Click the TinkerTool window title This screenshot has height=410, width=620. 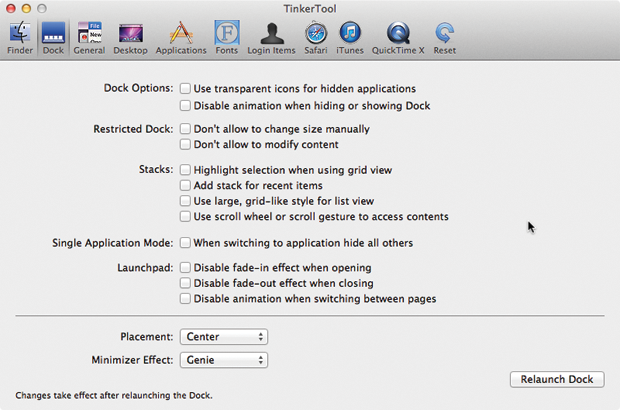tap(310, 9)
